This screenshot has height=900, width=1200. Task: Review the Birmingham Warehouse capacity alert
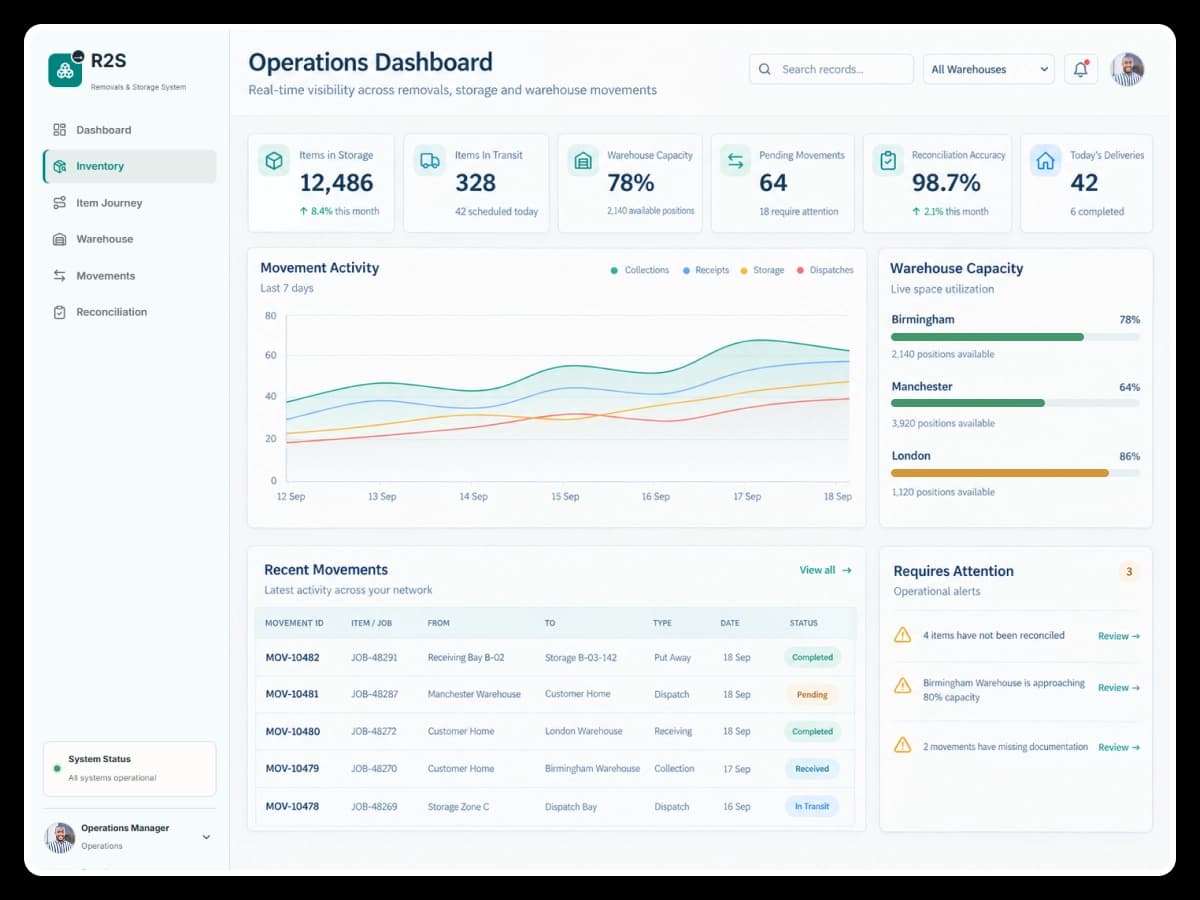tap(1119, 688)
